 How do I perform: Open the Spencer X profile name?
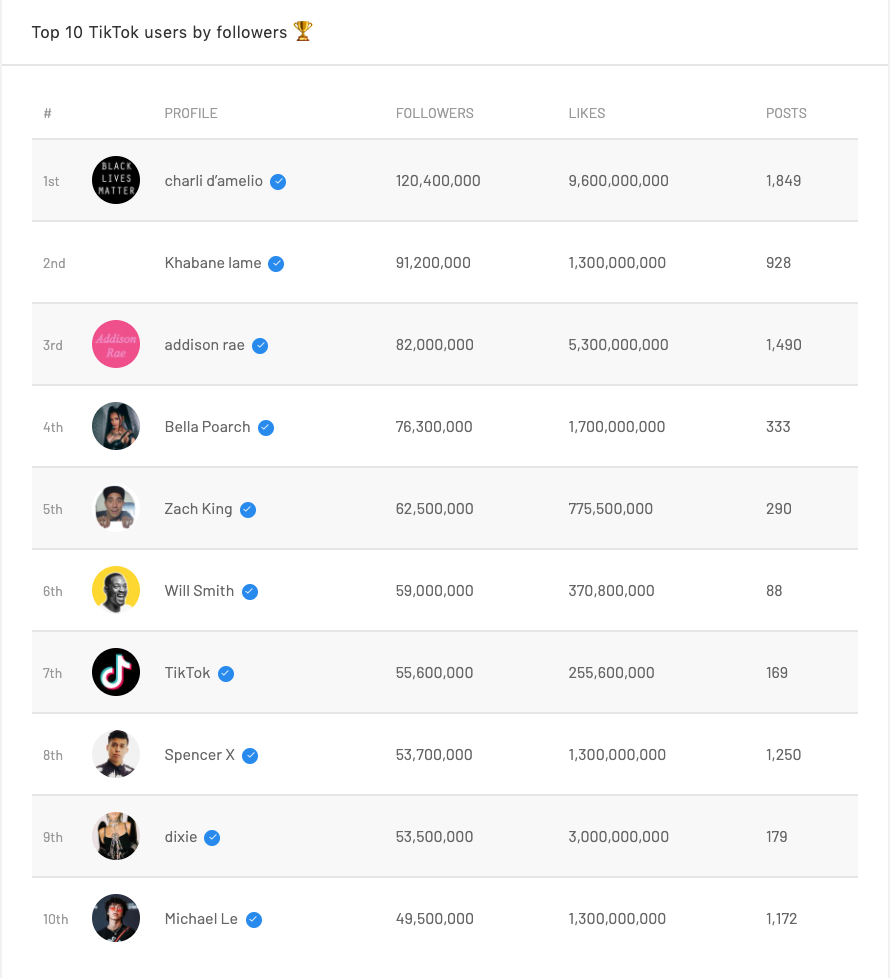coord(200,755)
